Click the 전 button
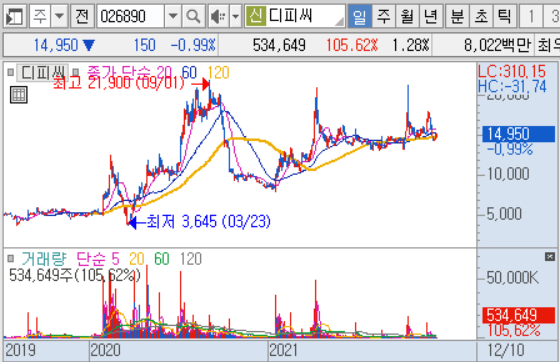This screenshot has height=362, width=560. point(82,16)
